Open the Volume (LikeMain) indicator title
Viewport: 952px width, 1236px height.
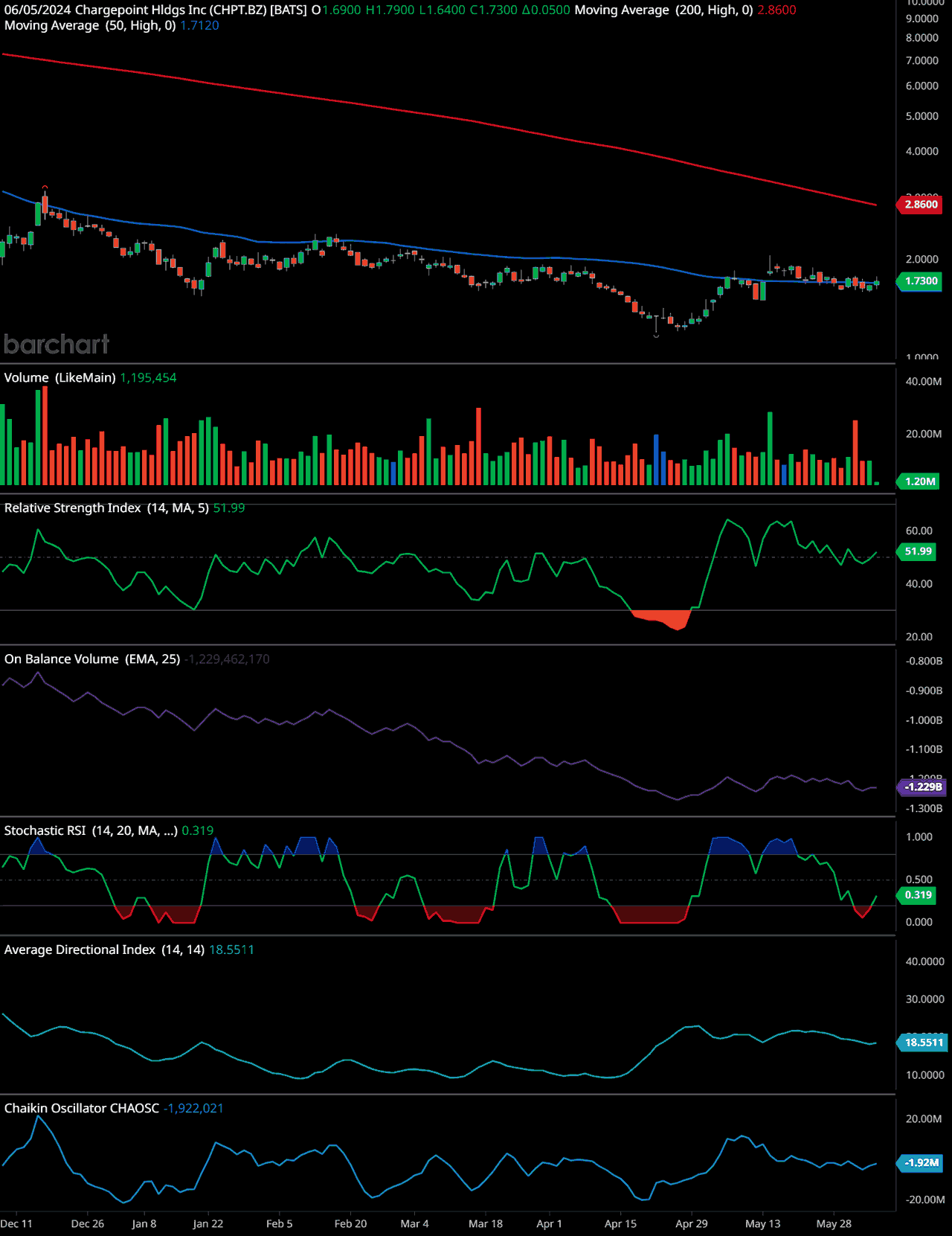pos(59,378)
